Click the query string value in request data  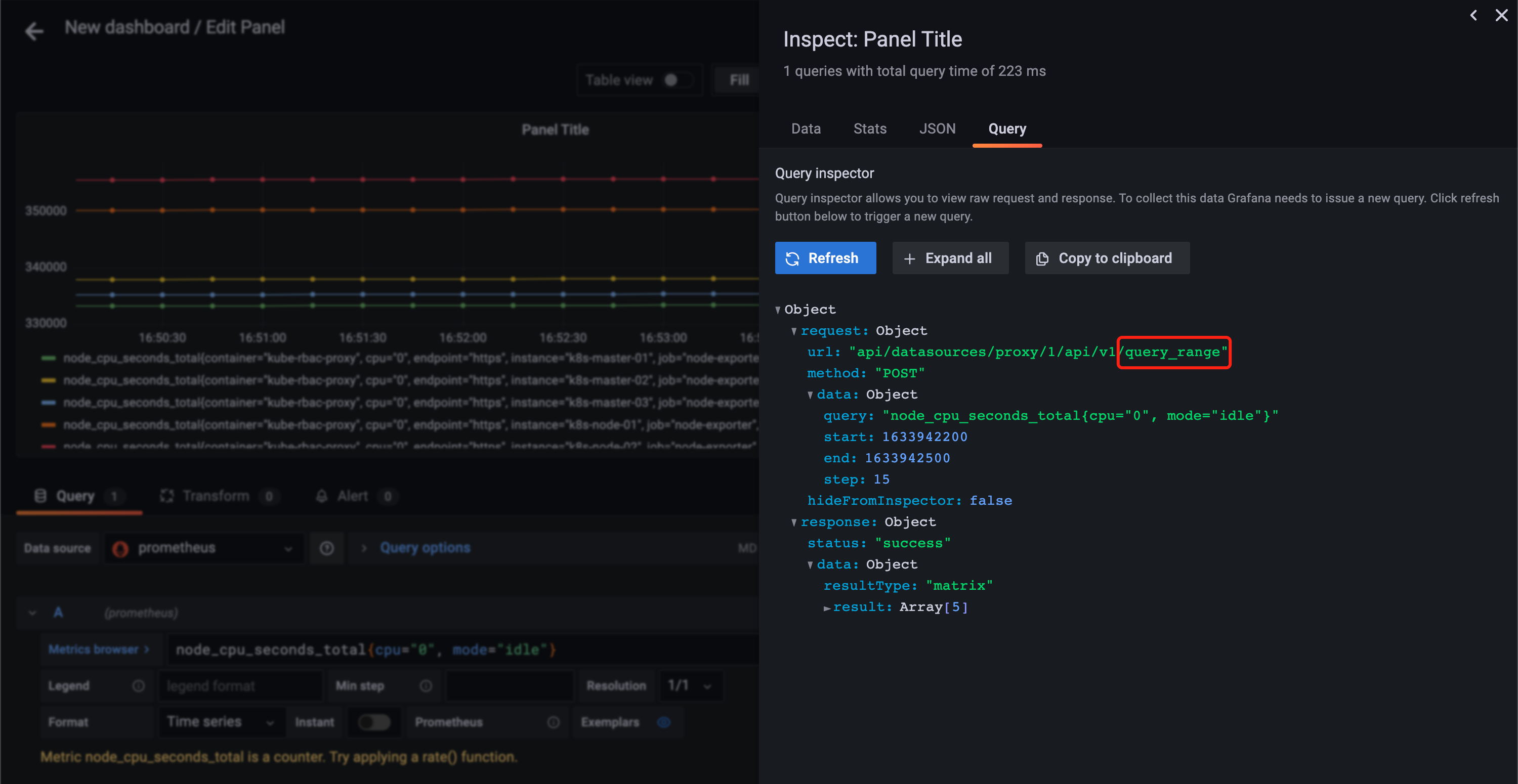point(1080,416)
